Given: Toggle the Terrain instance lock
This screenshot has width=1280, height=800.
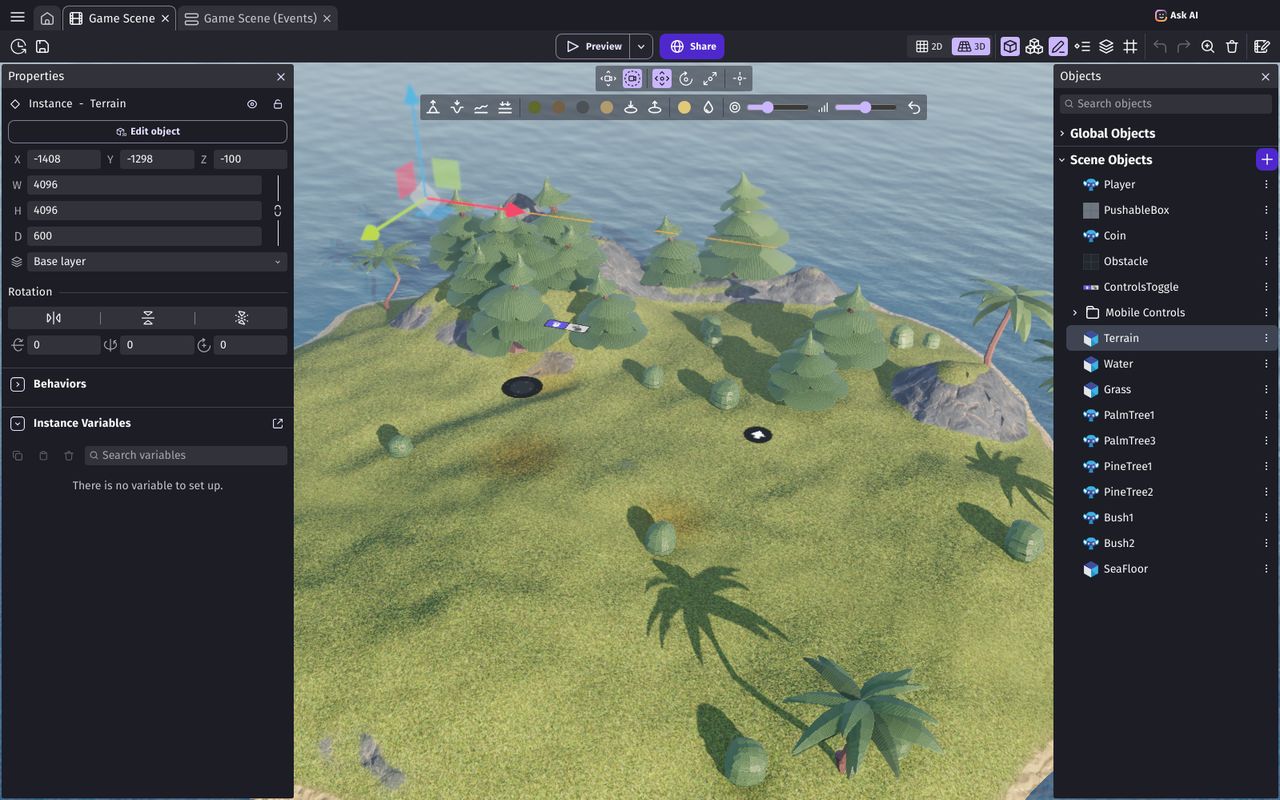Looking at the screenshot, I should pyautogui.click(x=278, y=104).
